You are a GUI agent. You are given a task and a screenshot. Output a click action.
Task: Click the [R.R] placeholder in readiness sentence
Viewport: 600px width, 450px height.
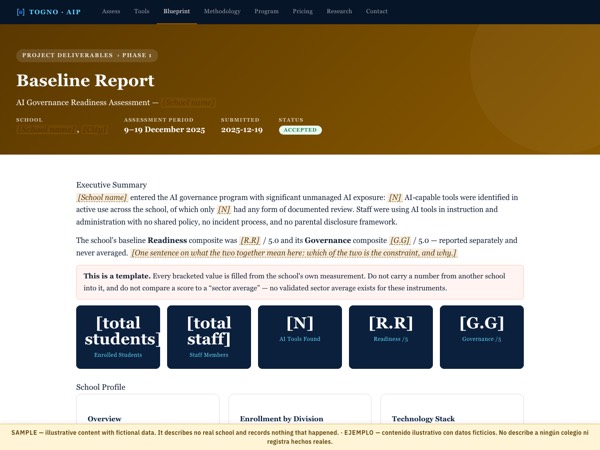pyautogui.click(x=250, y=241)
